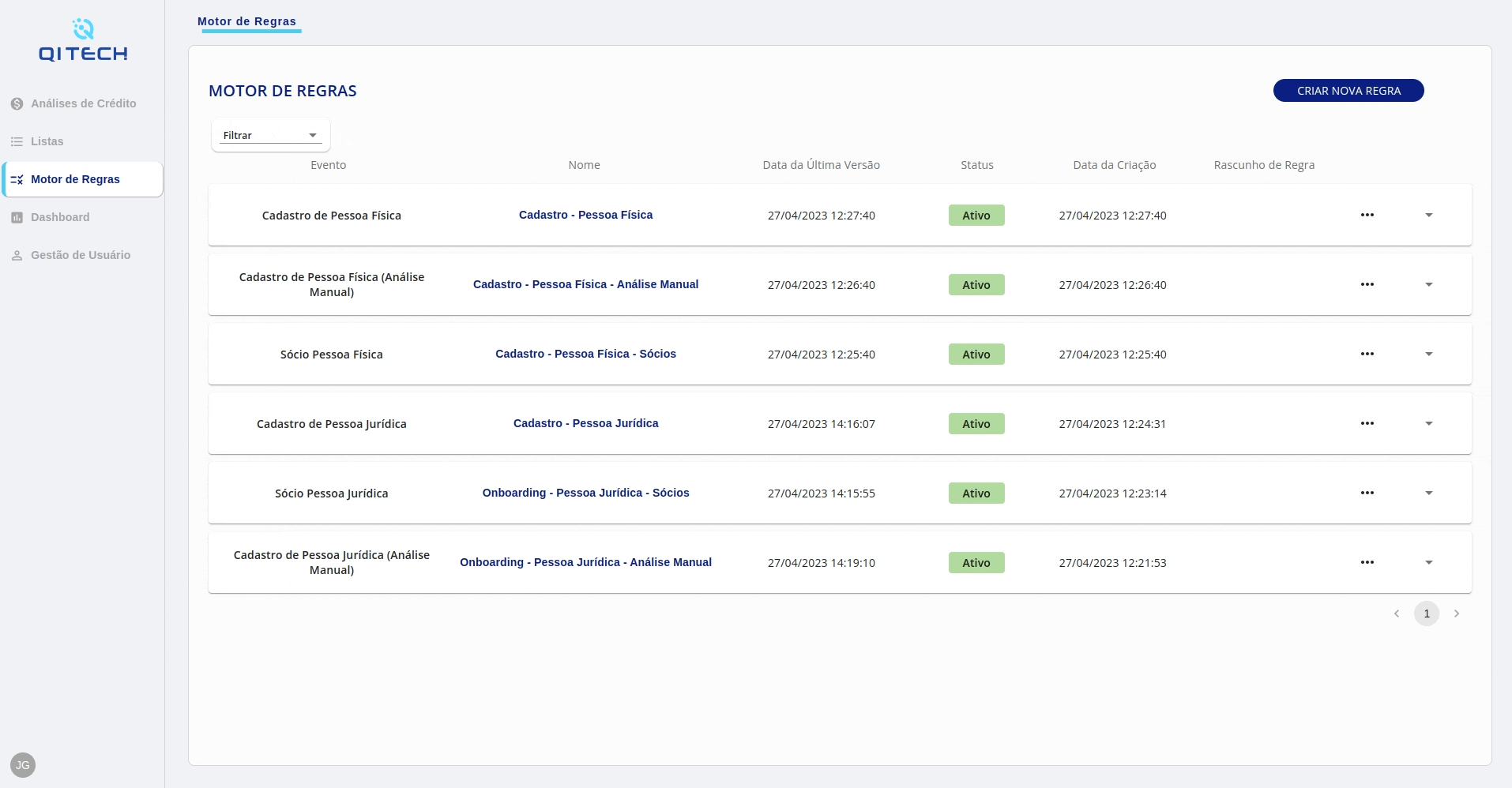Viewport: 1512px width, 788px height.
Task: Select the Motor de Regras top tab
Action: [x=247, y=21]
